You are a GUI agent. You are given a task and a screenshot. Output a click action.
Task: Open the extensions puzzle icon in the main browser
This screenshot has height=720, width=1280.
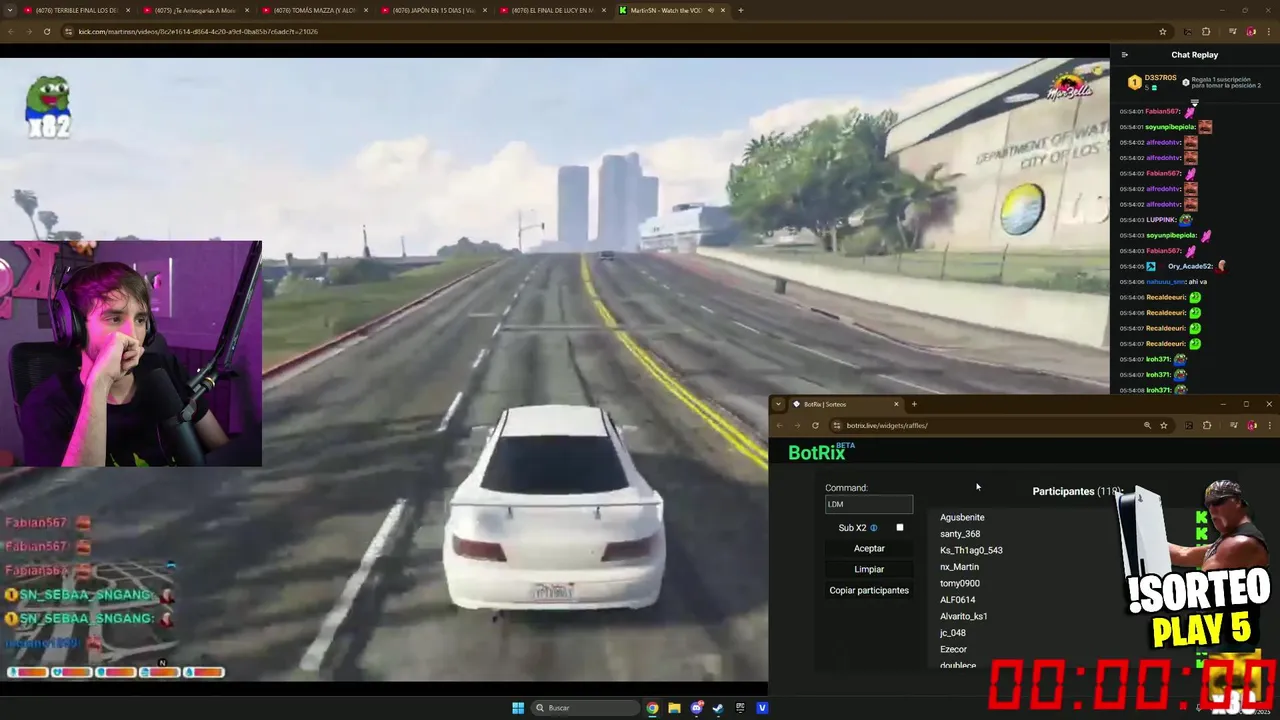1205,31
